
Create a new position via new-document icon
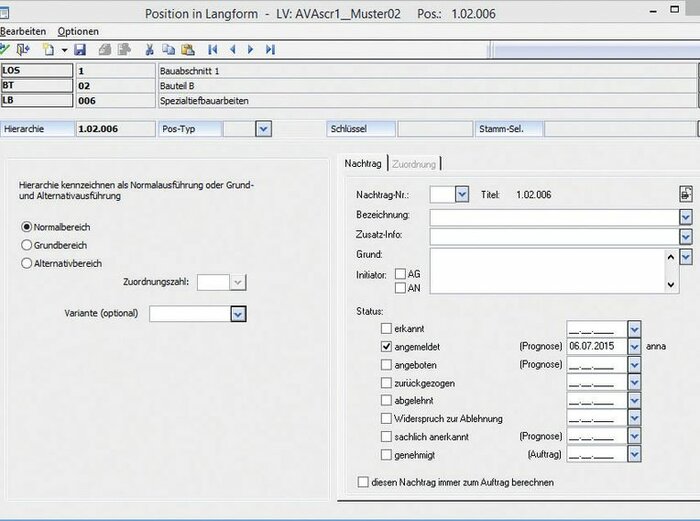tap(48, 50)
